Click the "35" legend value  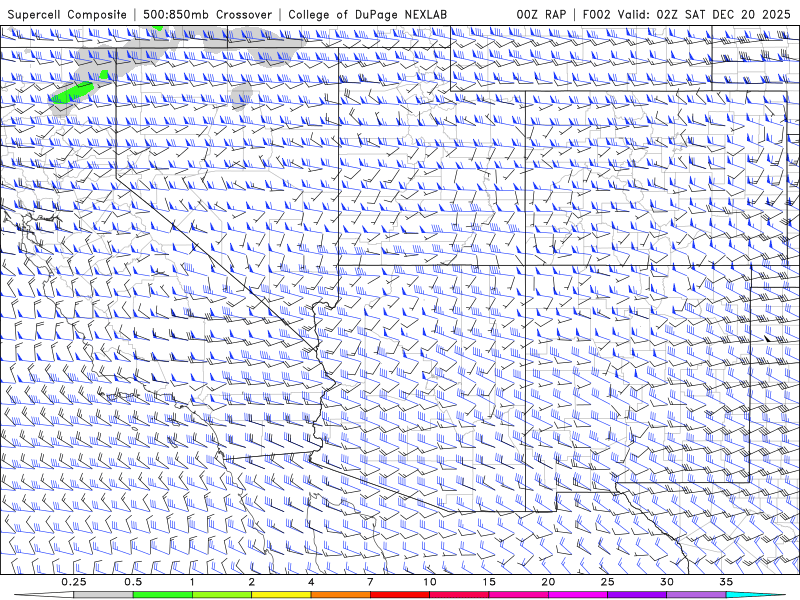[x=726, y=582]
